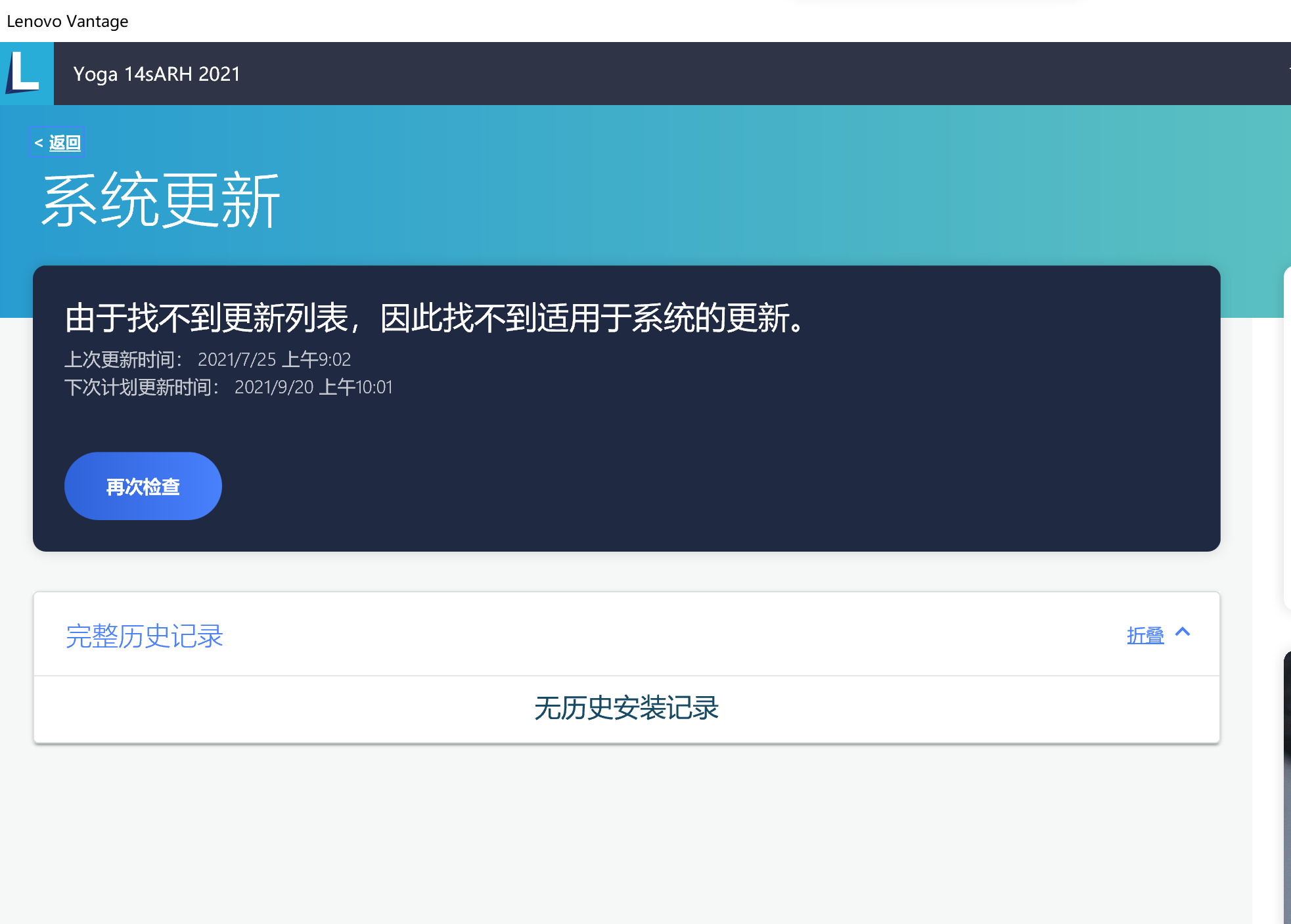The width and height of the screenshot is (1291, 924).
Task: Click the 无历史安装记录 message
Action: [626, 708]
